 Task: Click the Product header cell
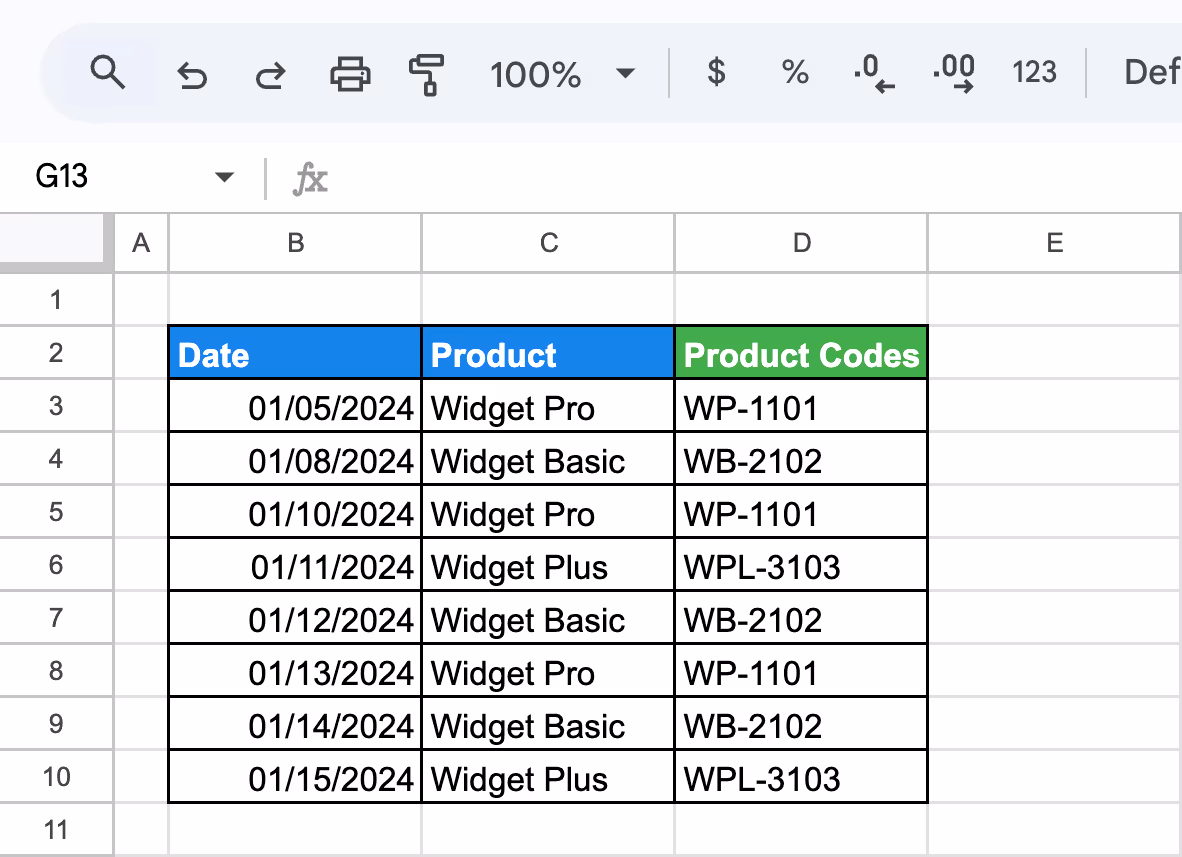tap(548, 353)
